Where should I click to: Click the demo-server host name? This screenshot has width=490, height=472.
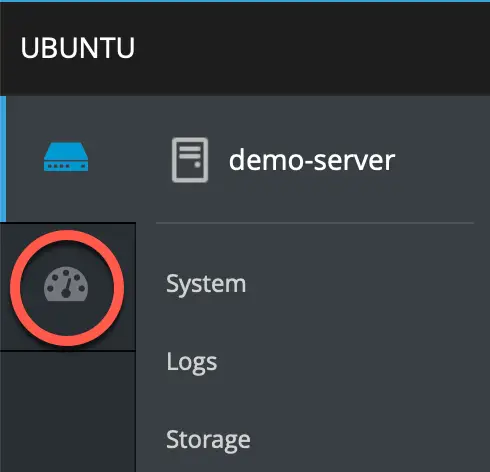coord(312,160)
